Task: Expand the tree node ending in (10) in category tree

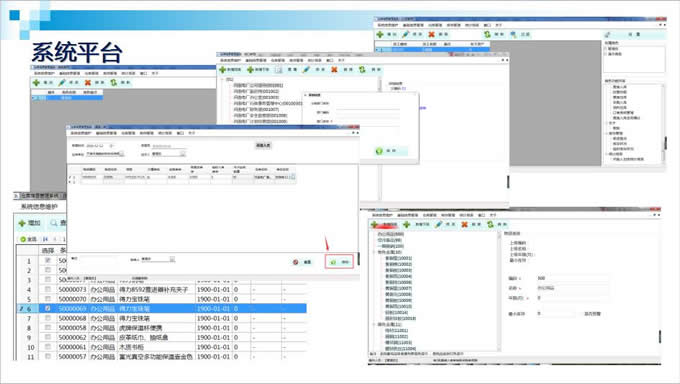Action: tap(374, 252)
